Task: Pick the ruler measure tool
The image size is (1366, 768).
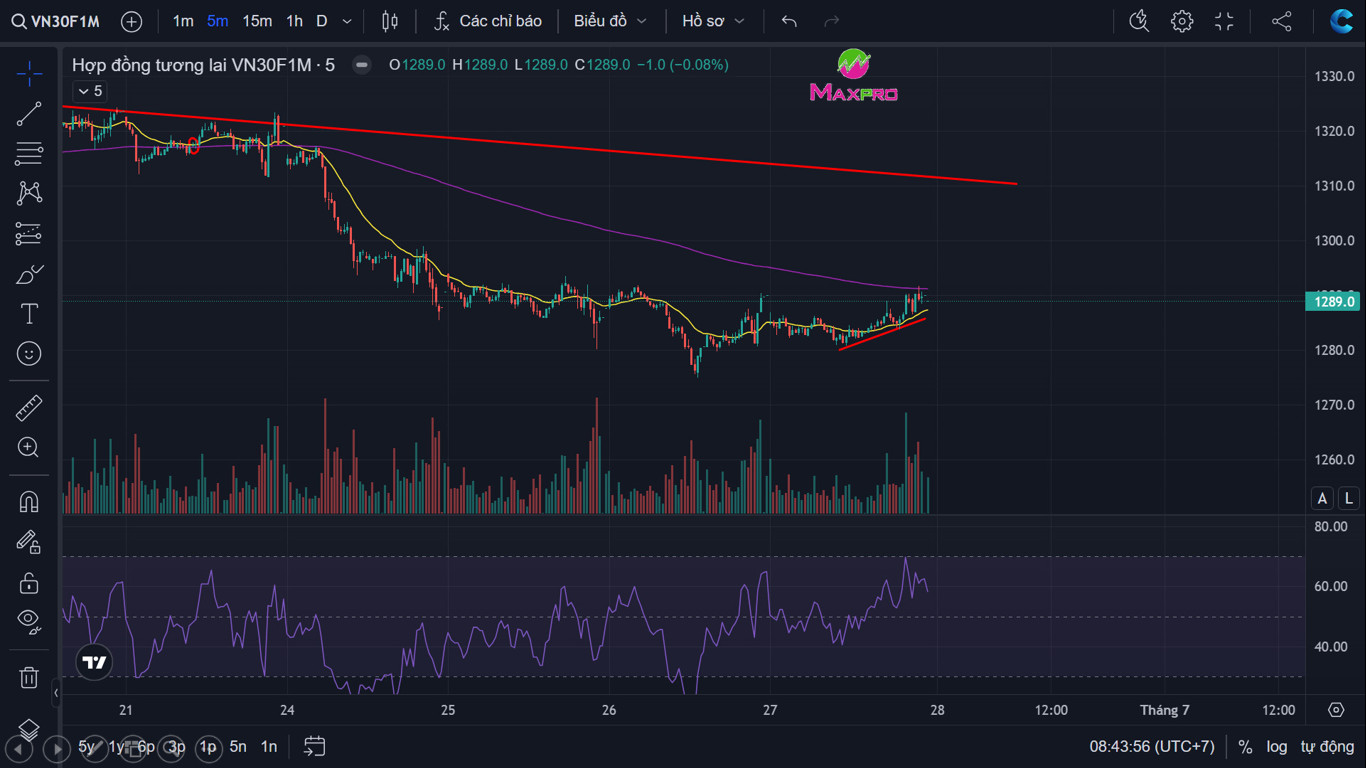Action: (x=29, y=408)
